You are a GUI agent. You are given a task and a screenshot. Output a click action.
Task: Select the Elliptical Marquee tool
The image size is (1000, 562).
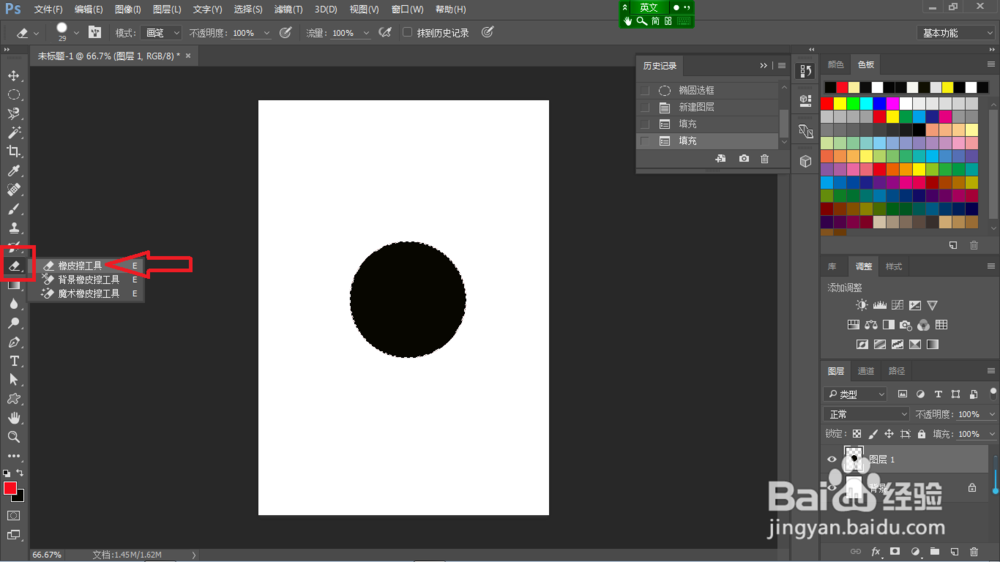pos(13,95)
